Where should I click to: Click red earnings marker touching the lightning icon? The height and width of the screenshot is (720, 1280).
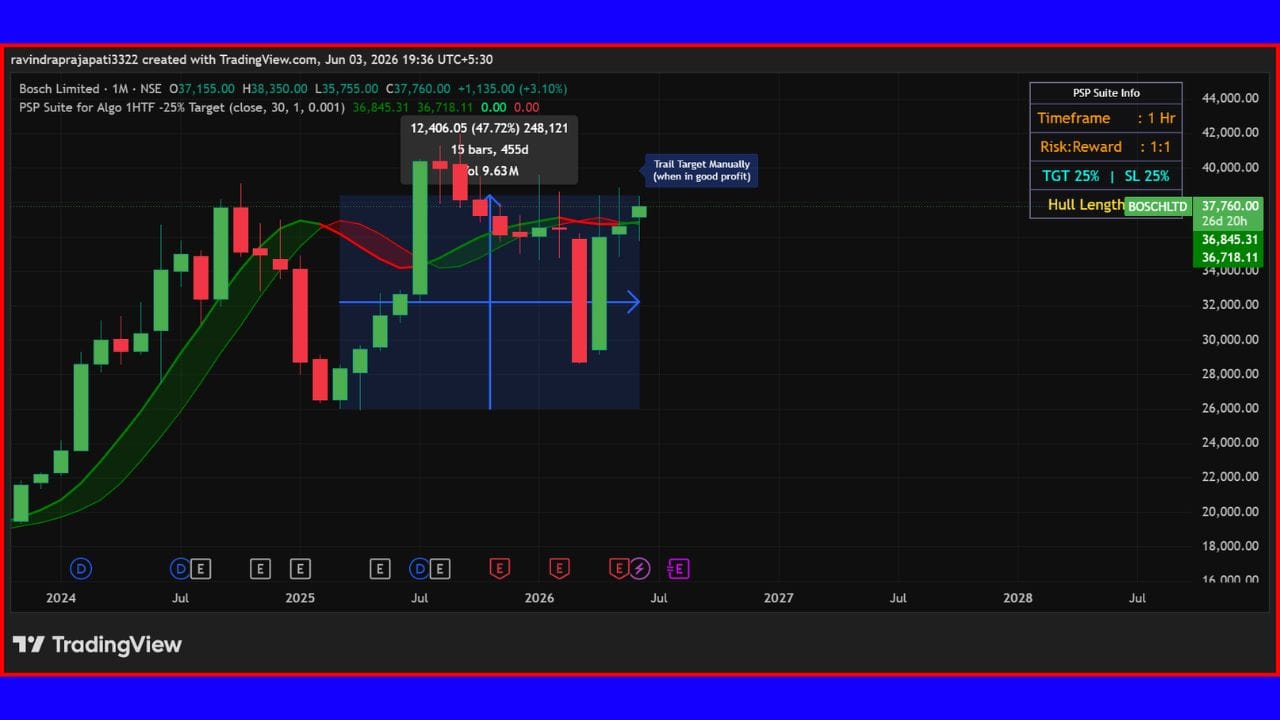point(619,569)
